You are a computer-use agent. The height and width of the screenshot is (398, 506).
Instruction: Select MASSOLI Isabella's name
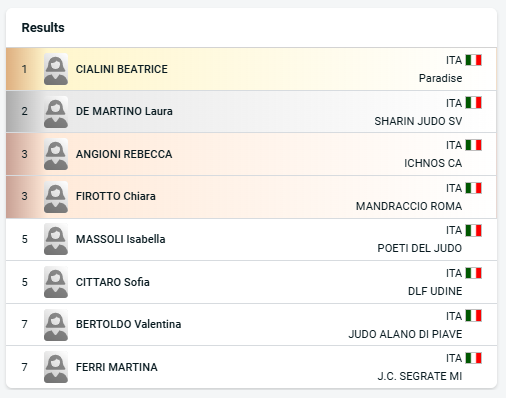120,239
